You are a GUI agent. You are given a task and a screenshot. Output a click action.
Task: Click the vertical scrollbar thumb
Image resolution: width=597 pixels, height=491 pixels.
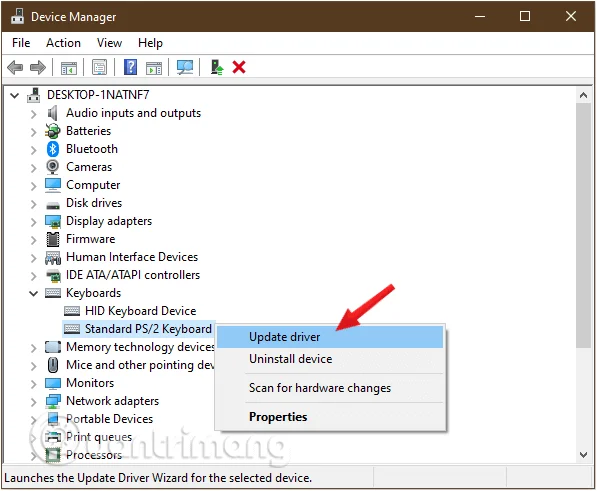tap(583, 225)
